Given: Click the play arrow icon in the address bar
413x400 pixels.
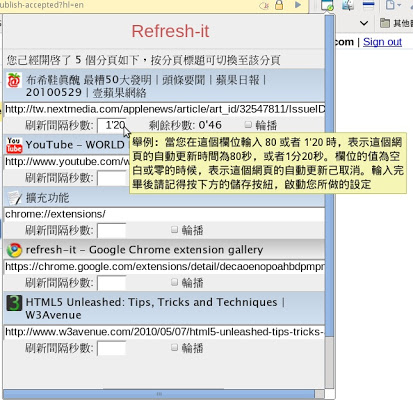Looking at the screenshot, I should [298, 5].
